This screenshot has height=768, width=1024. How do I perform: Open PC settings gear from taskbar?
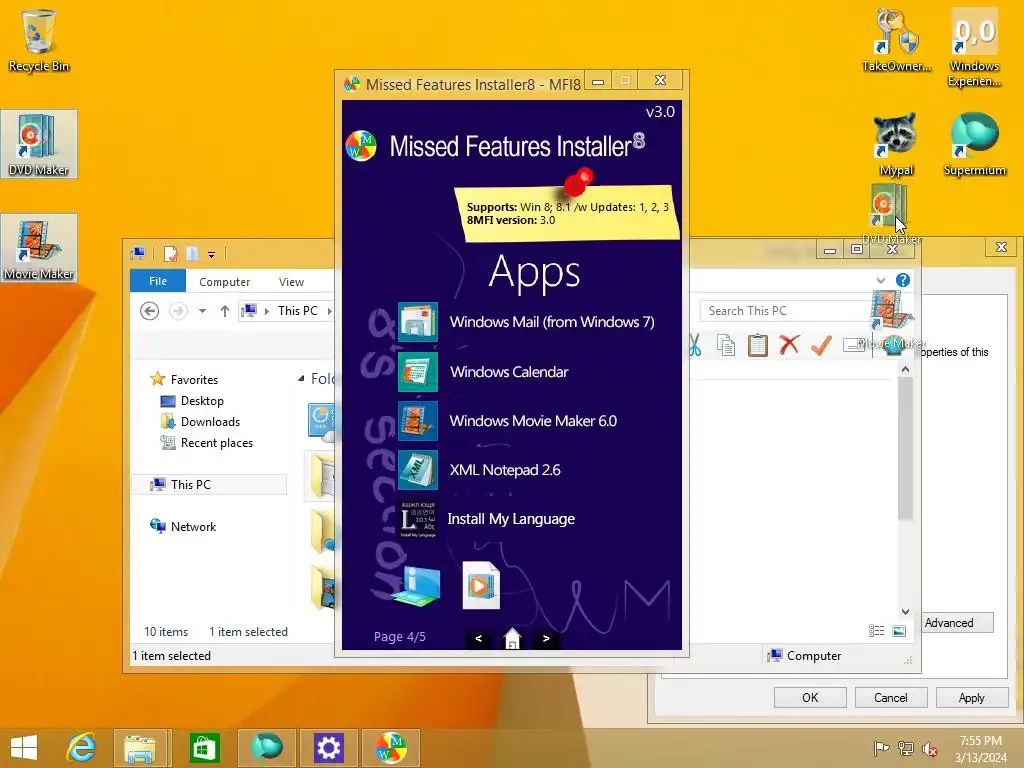[328, 748]
